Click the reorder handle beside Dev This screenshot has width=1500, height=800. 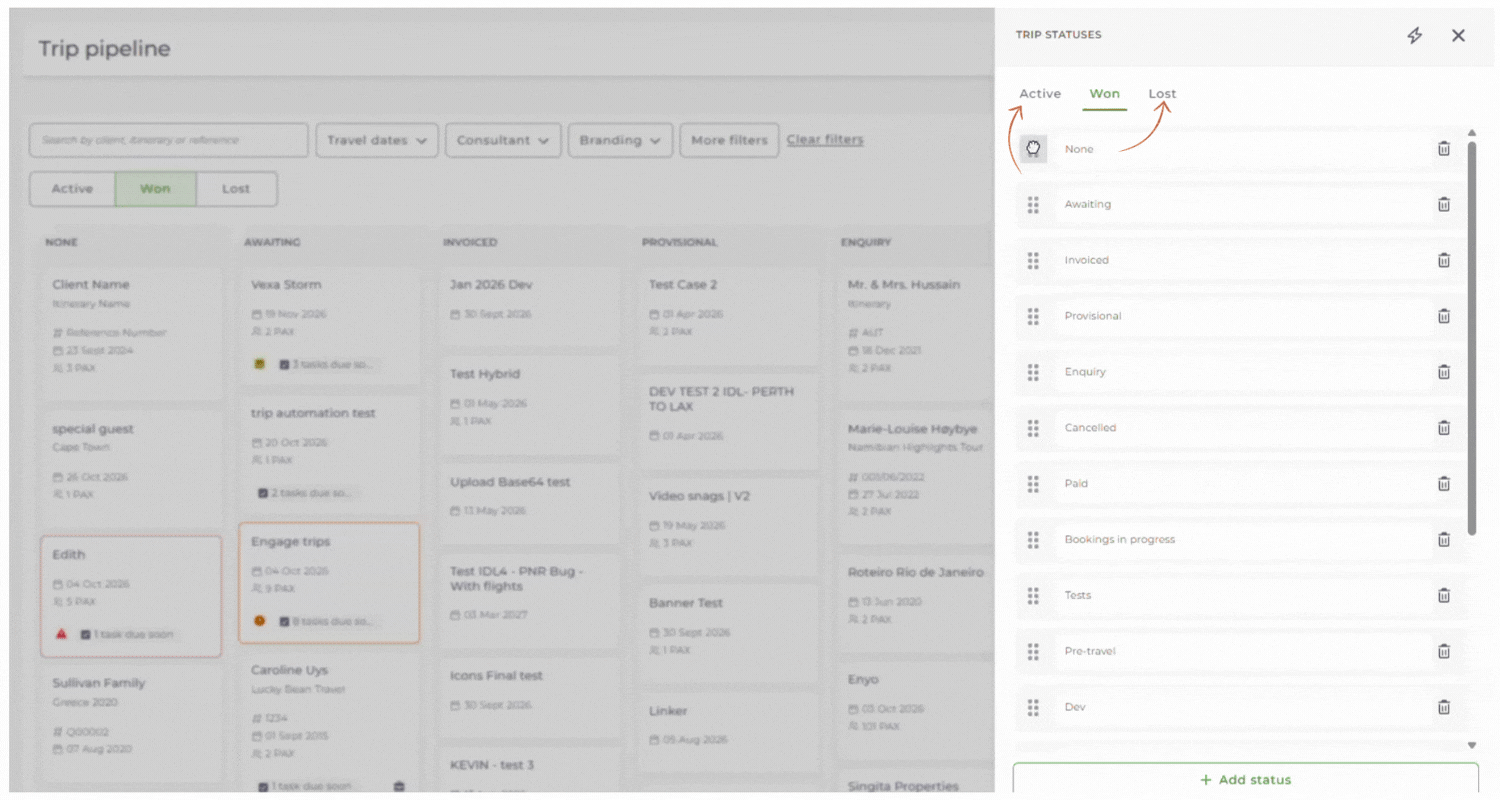click(1033, 707)
